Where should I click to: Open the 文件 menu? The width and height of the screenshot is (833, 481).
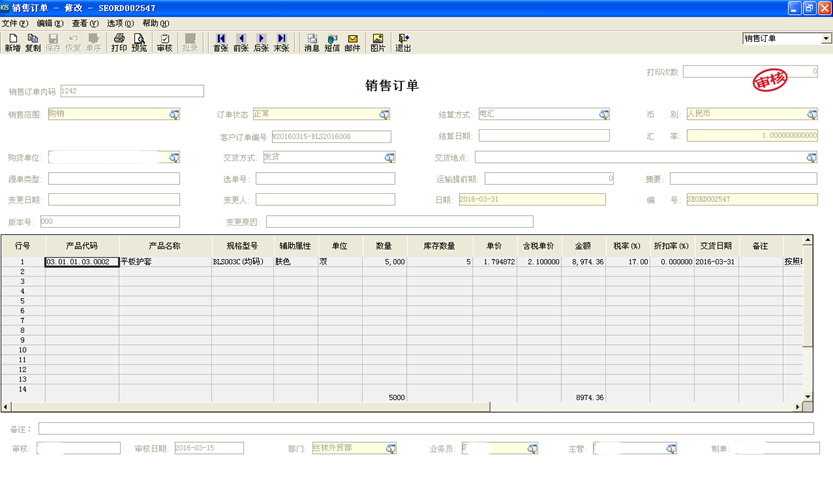[15, 23]
